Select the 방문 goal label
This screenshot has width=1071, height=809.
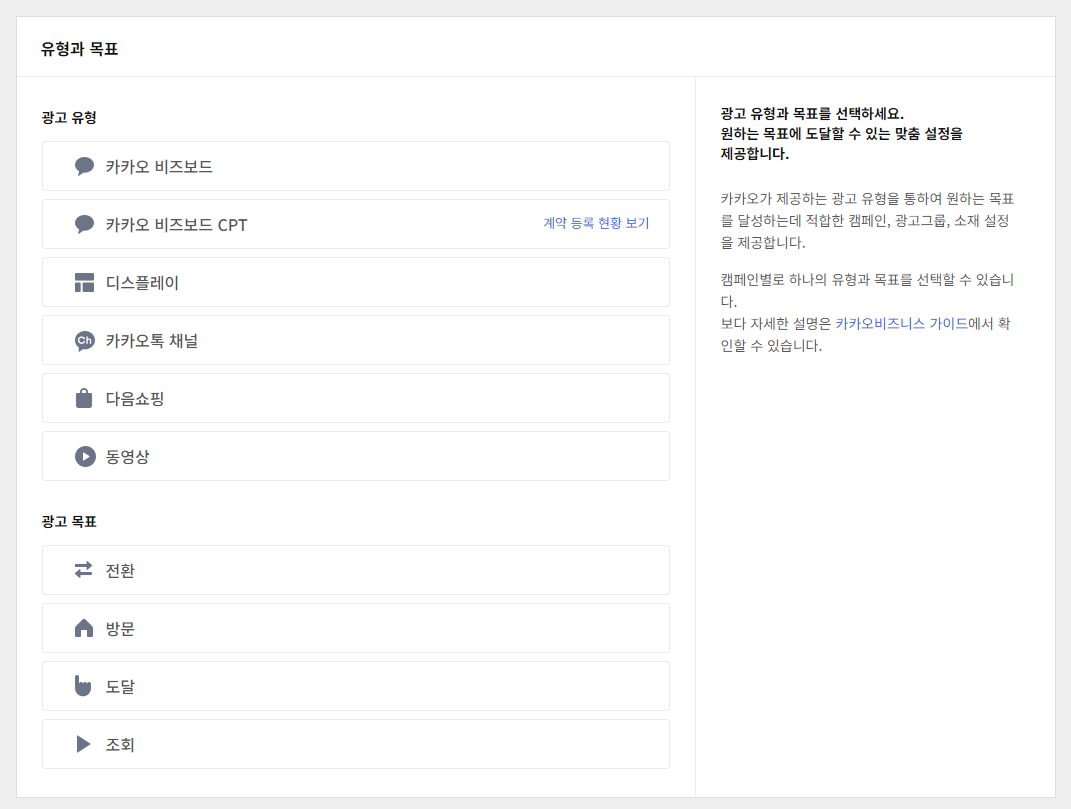pyautogui.click(x=120, y=629)
